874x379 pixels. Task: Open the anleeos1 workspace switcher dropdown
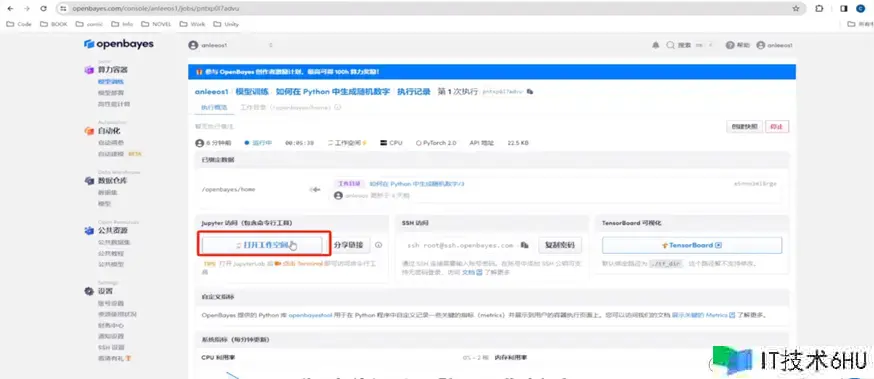pos(231,45)
